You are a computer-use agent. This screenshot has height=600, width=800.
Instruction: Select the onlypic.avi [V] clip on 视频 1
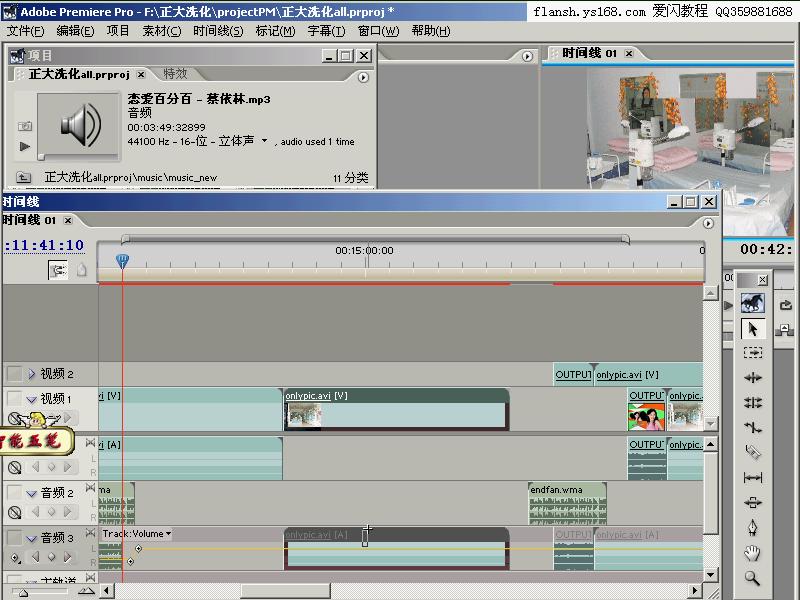coord(396,409)
